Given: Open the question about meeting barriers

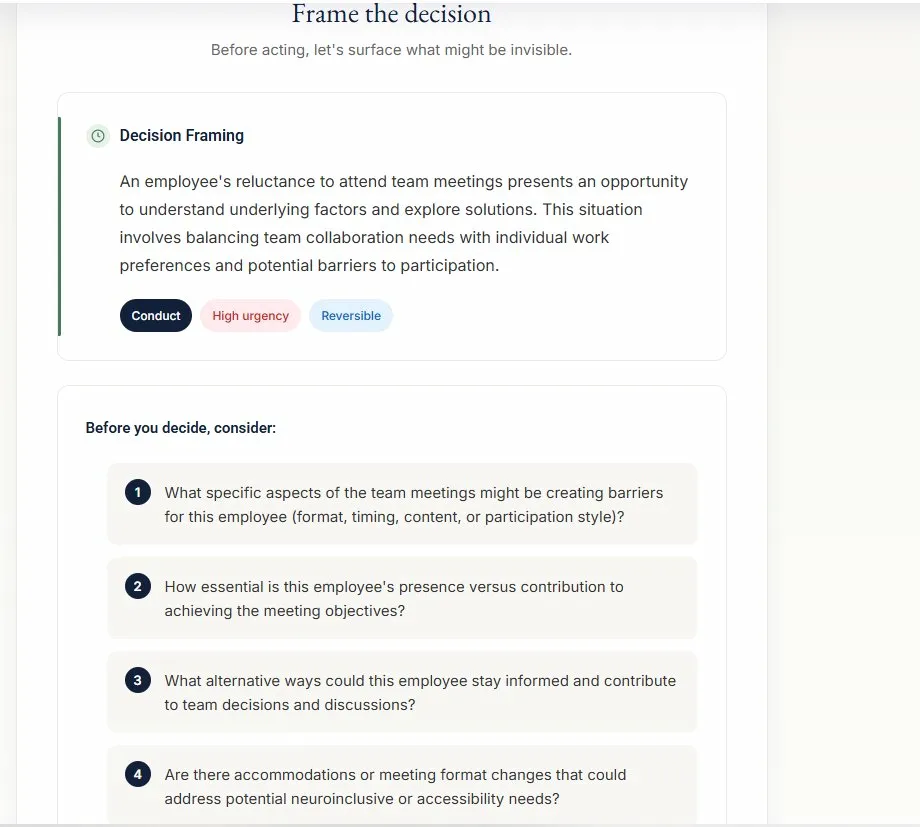Looking at the screenshot, I should click(414, 505).
